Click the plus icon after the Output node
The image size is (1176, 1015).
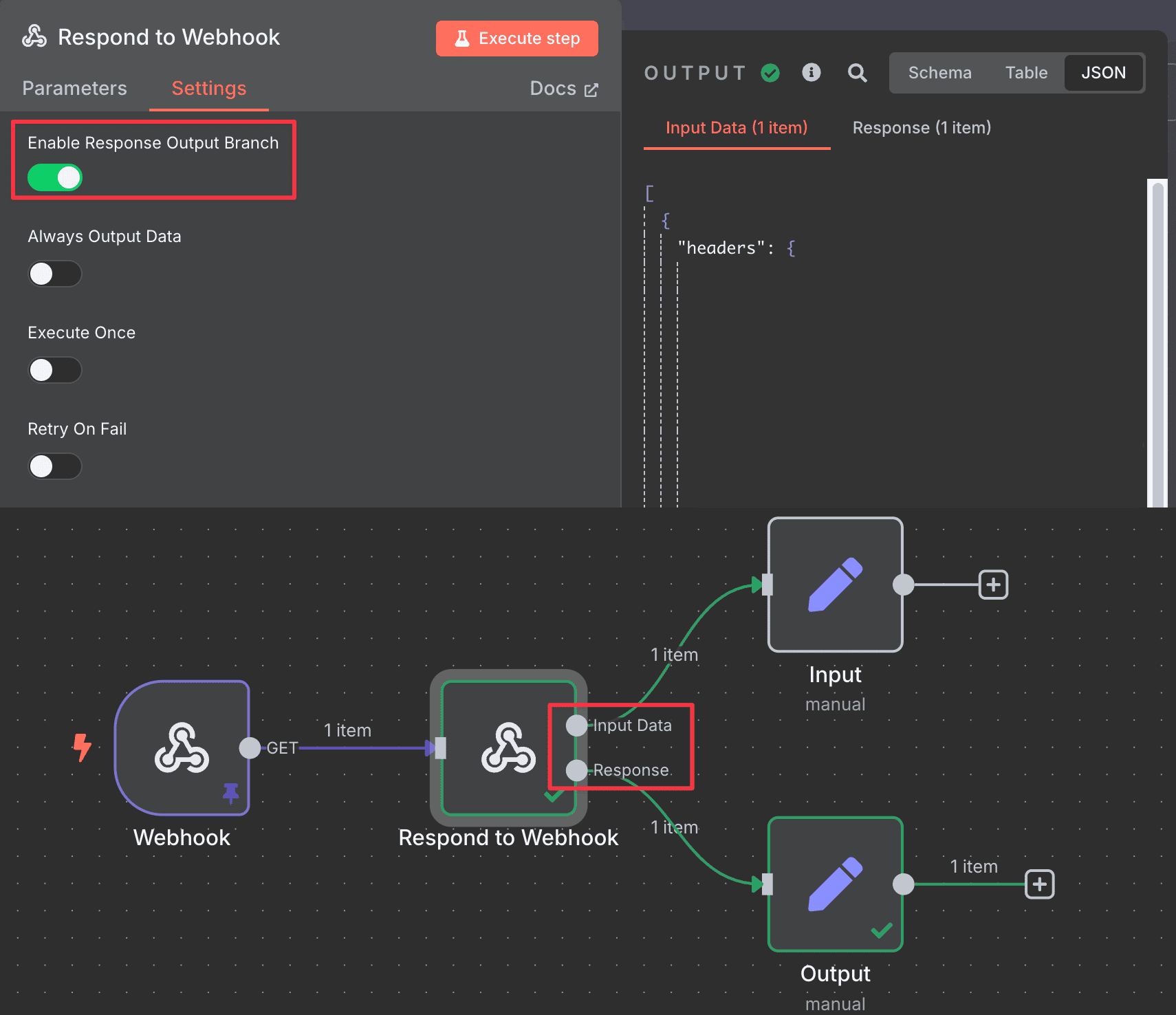(1039, 884)
